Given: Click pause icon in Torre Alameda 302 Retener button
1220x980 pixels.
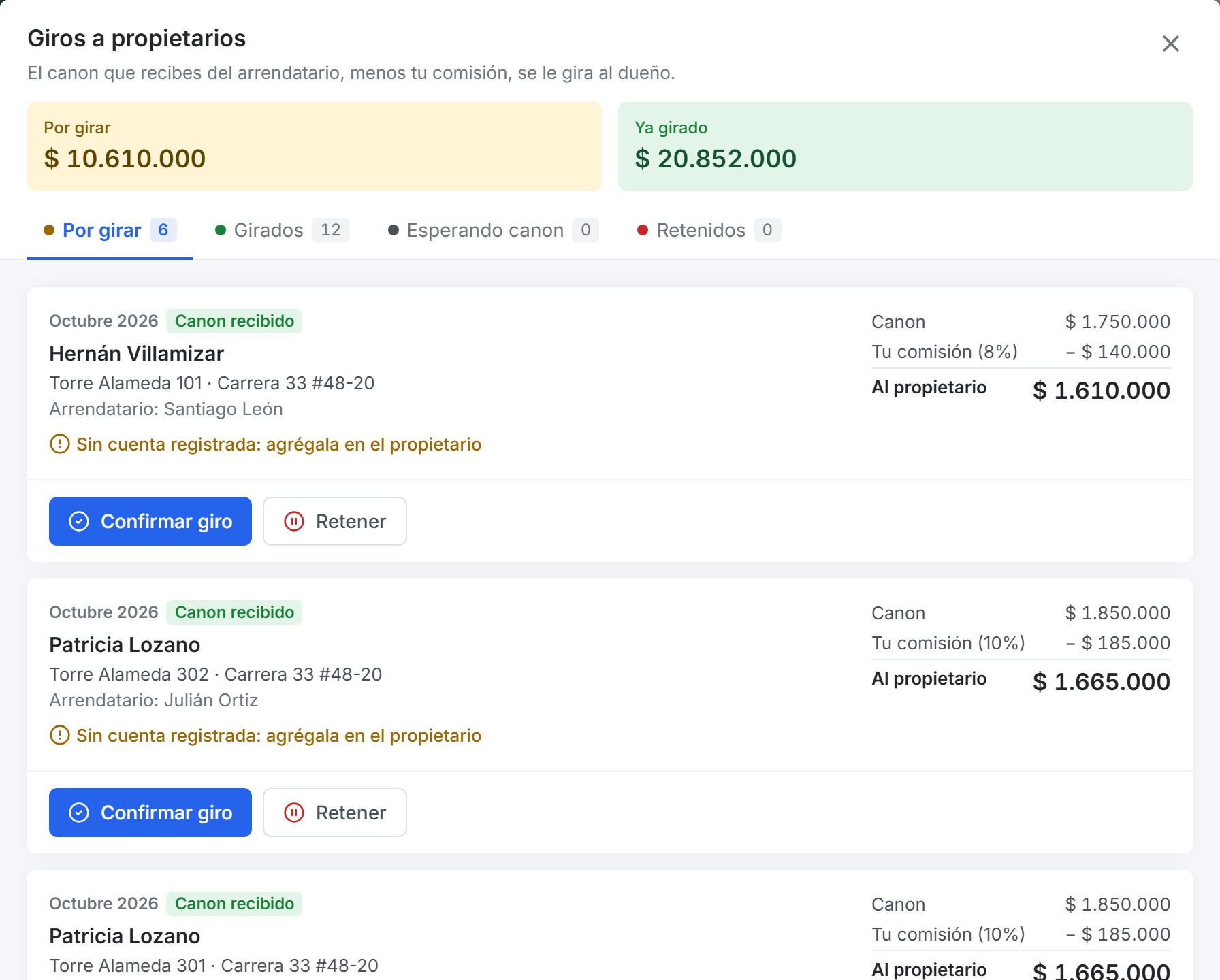Looking at the screenshot, I should 294,813.
